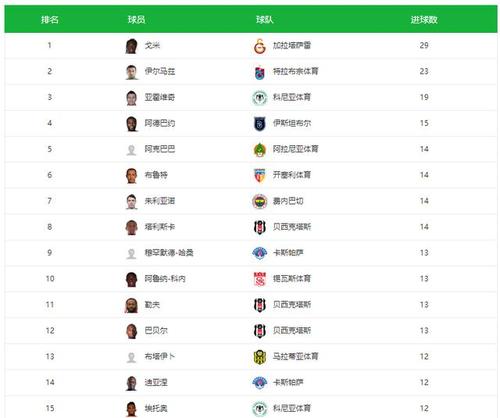This screenshot has width=500, height=418.
Task: Open the player name link 伊尔马兹
Action: 160,71
